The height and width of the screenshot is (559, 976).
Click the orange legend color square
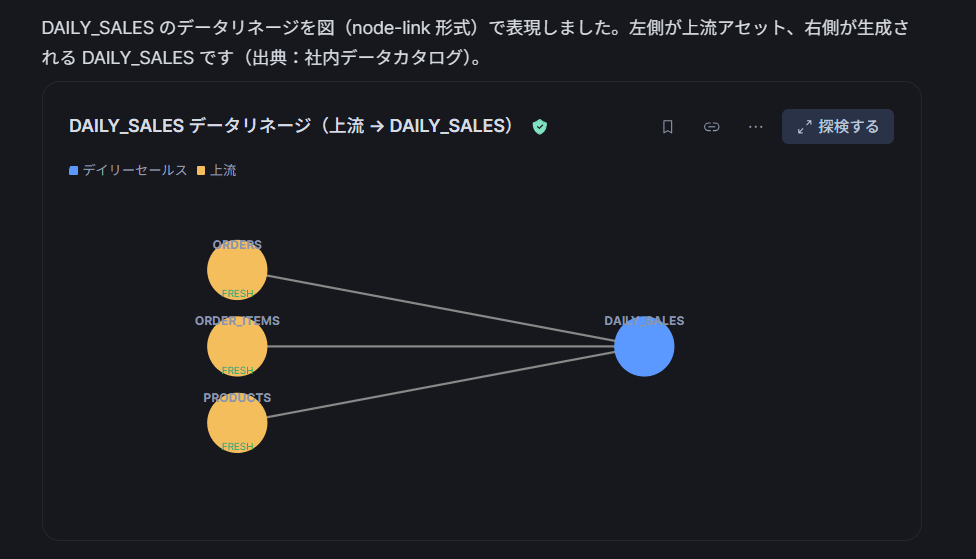coord(201,171)
